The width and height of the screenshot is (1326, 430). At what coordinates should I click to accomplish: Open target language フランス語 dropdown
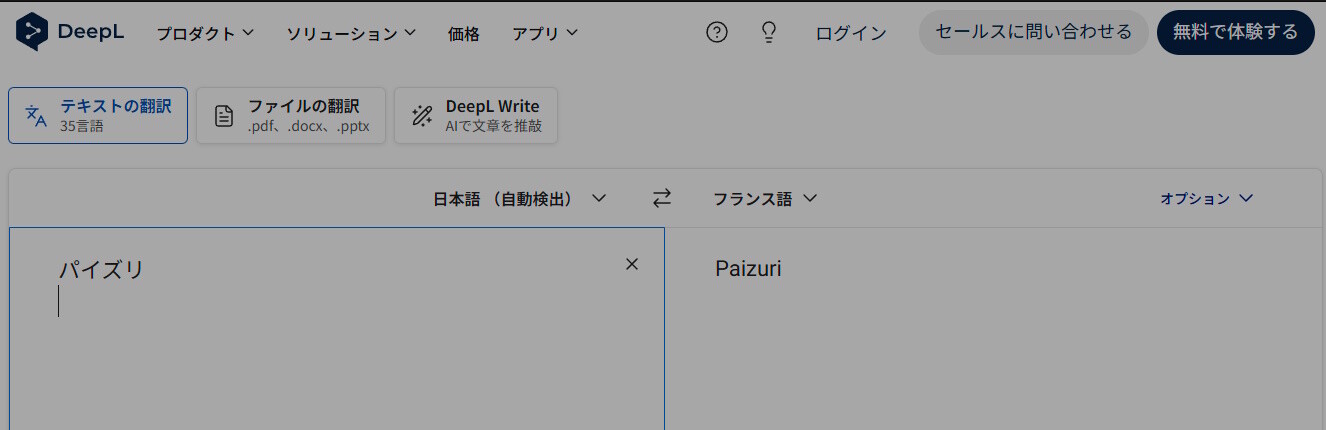pos(766,198)
